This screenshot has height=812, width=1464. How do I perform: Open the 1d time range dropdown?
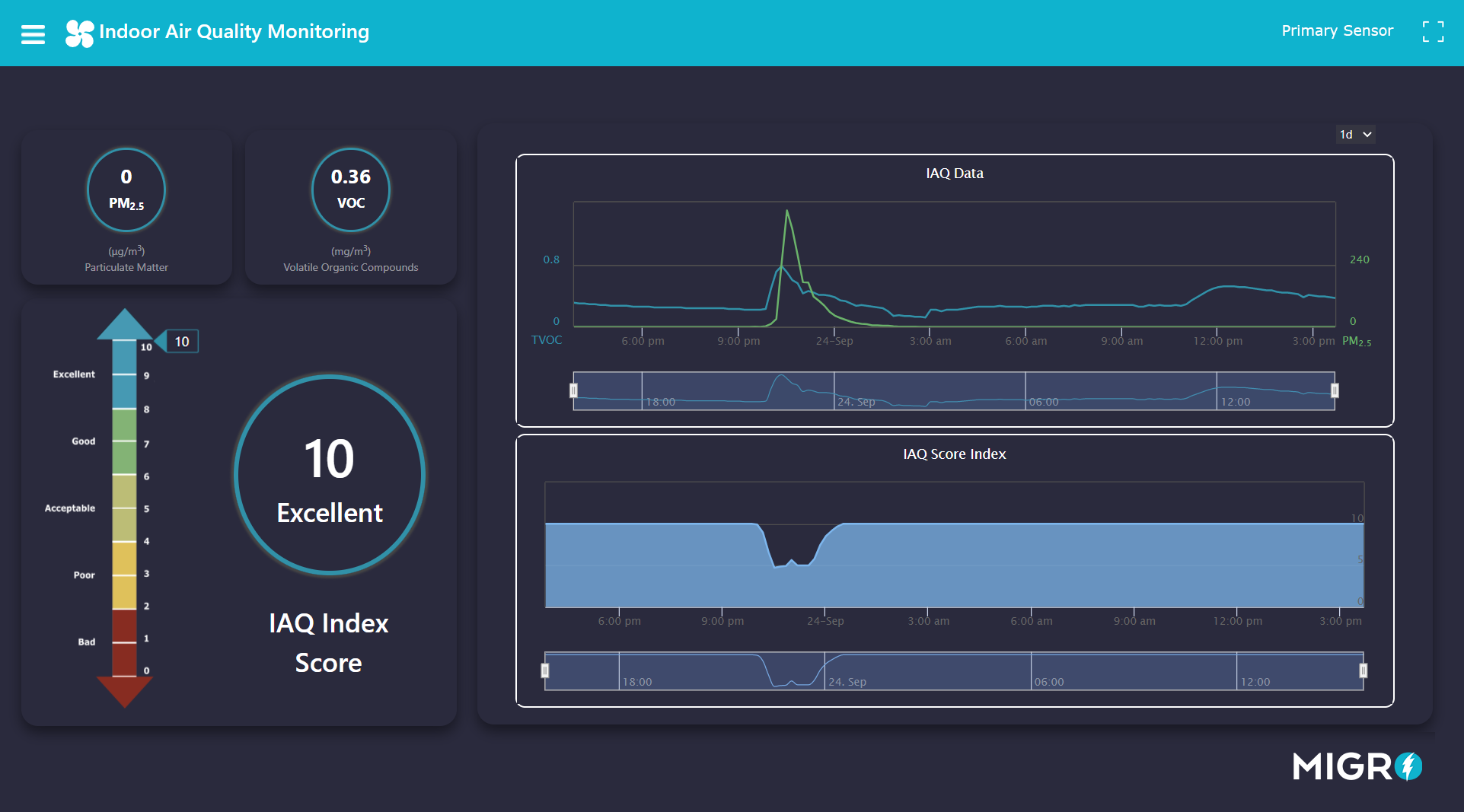pos(1355,134)
